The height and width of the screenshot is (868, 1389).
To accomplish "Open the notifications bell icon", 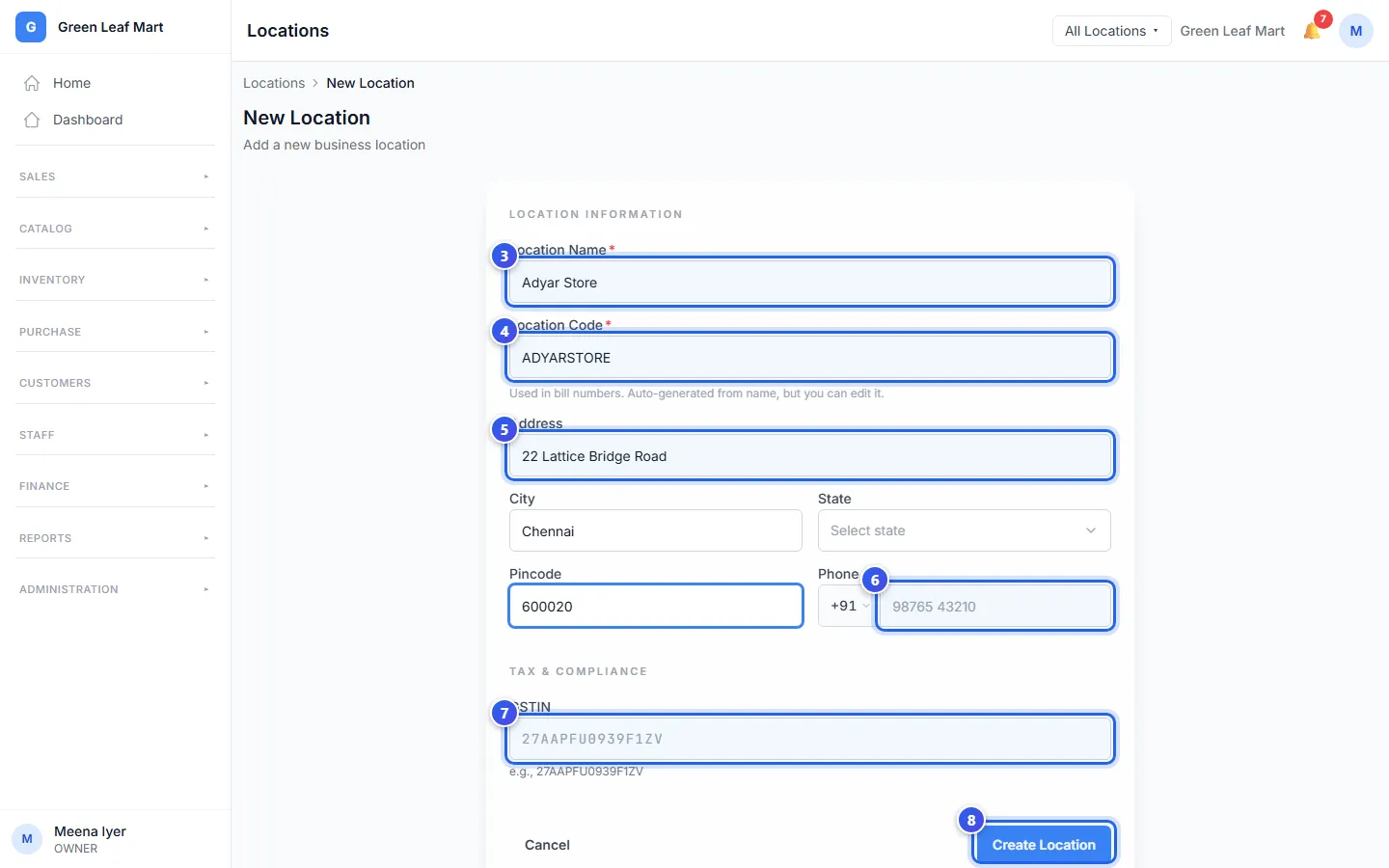I will [x=1312, y=31].
